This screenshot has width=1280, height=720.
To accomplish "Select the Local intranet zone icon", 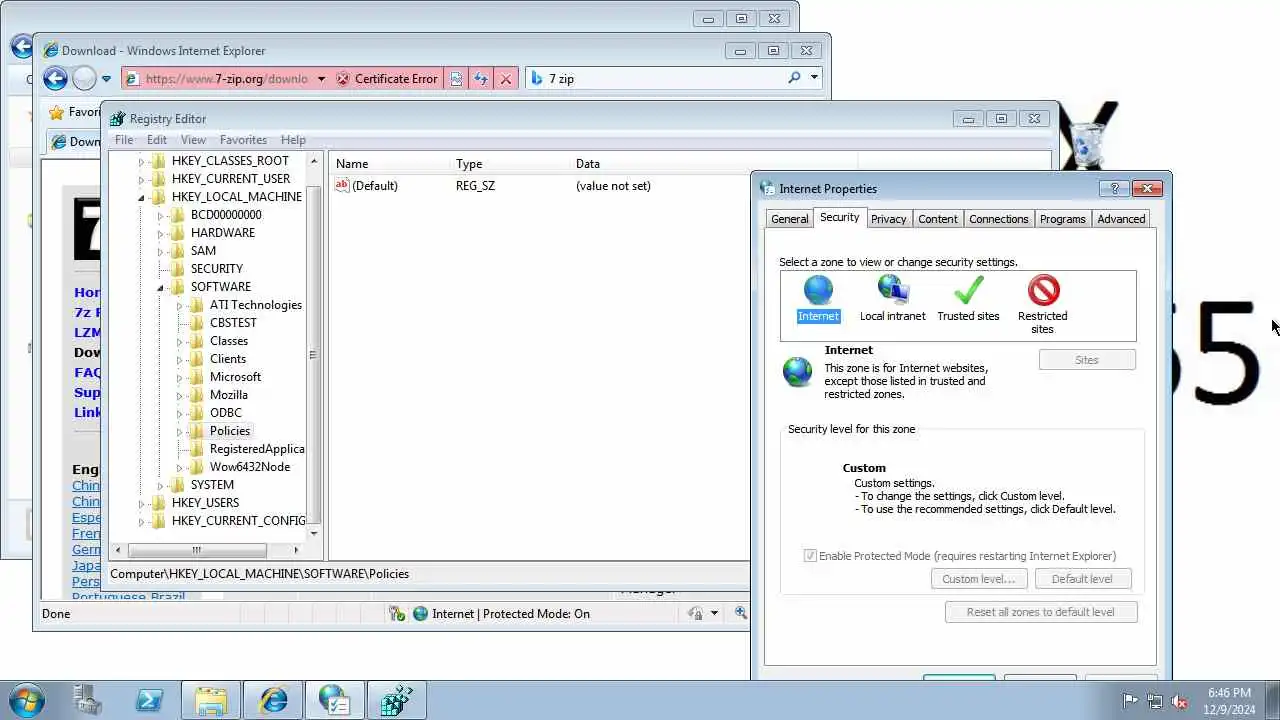I will coord(892,290).
